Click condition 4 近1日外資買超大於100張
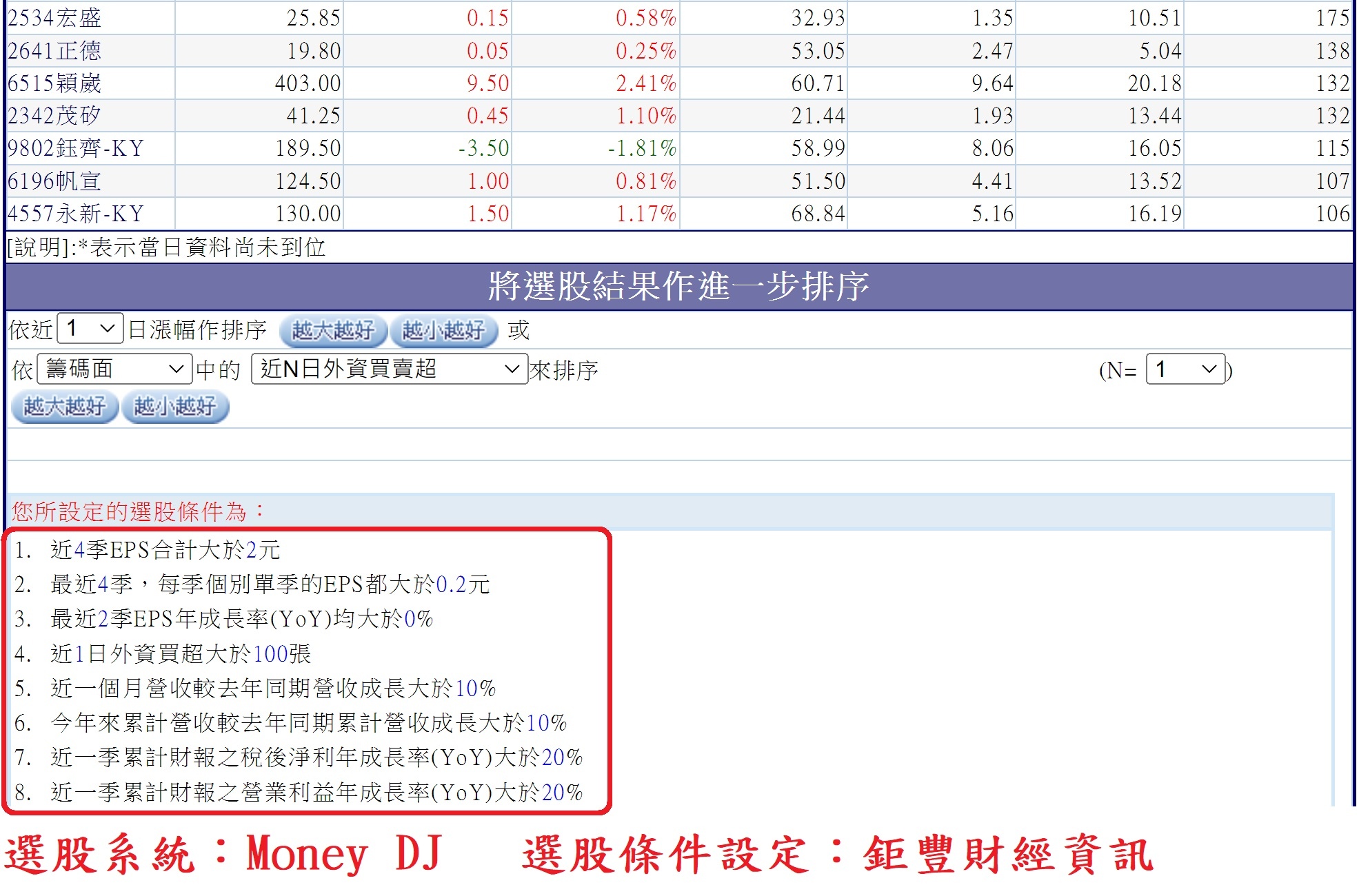 (181, 653)
